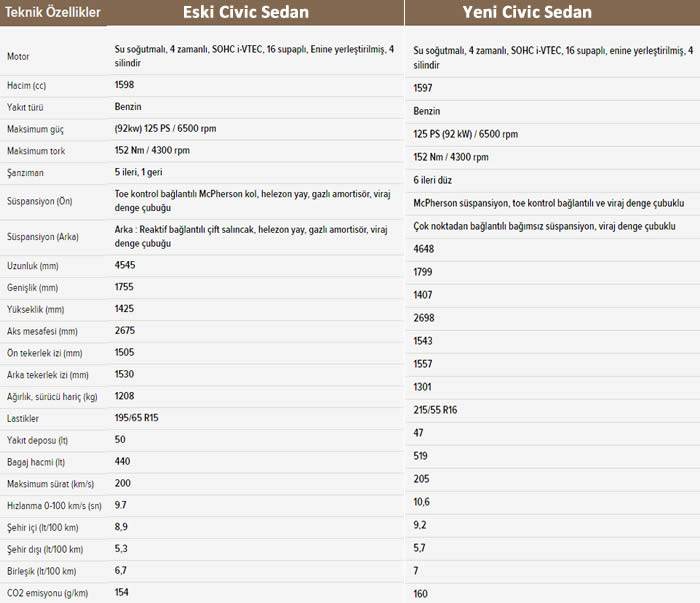Click the Motor row label
Screen dimensions: 700x603
click(18, 57)
